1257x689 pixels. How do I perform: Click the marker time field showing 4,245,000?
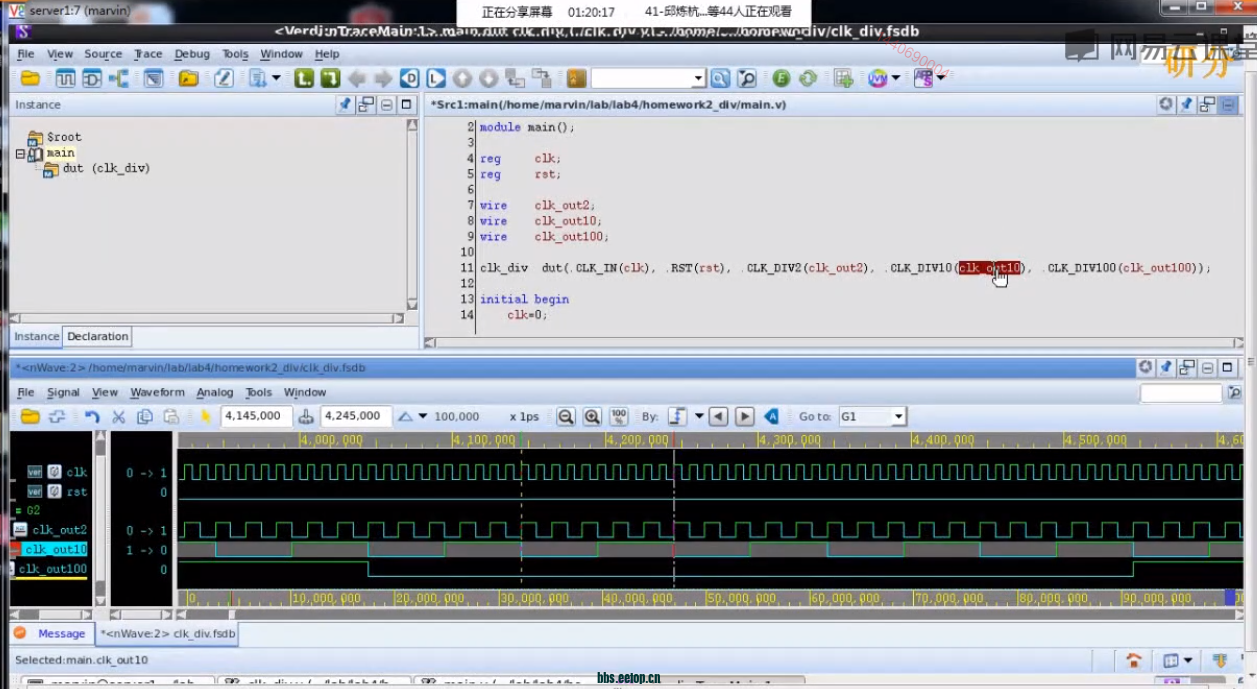pos(356,416)
